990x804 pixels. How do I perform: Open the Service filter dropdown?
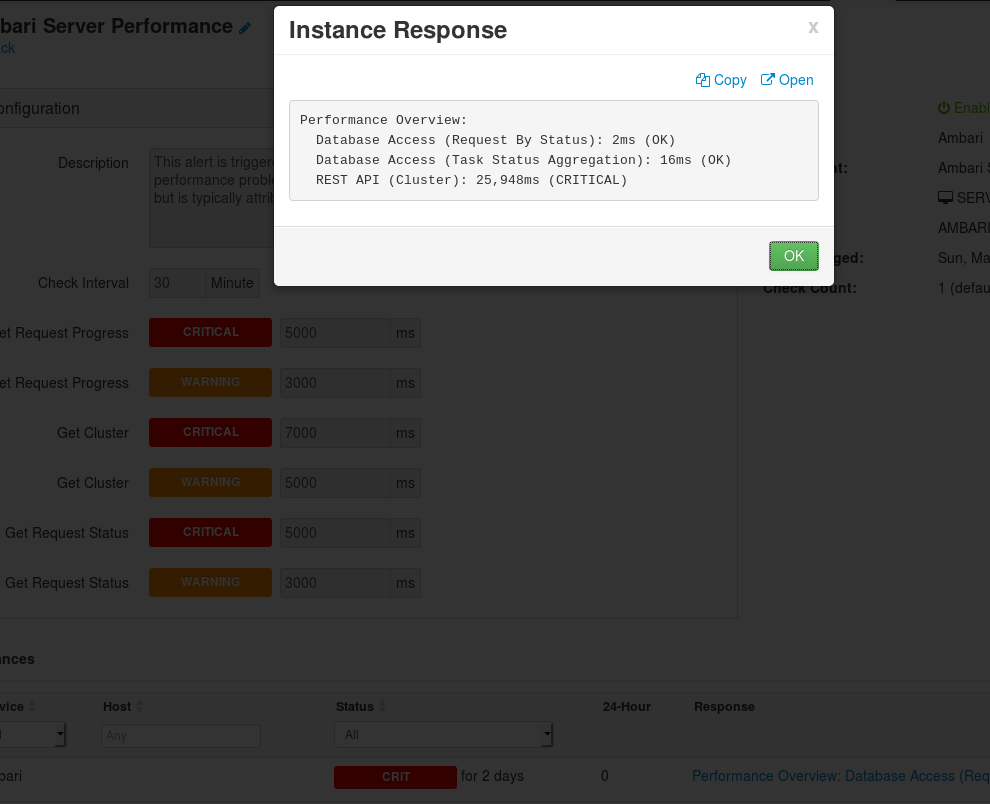(x=32, y=735)
